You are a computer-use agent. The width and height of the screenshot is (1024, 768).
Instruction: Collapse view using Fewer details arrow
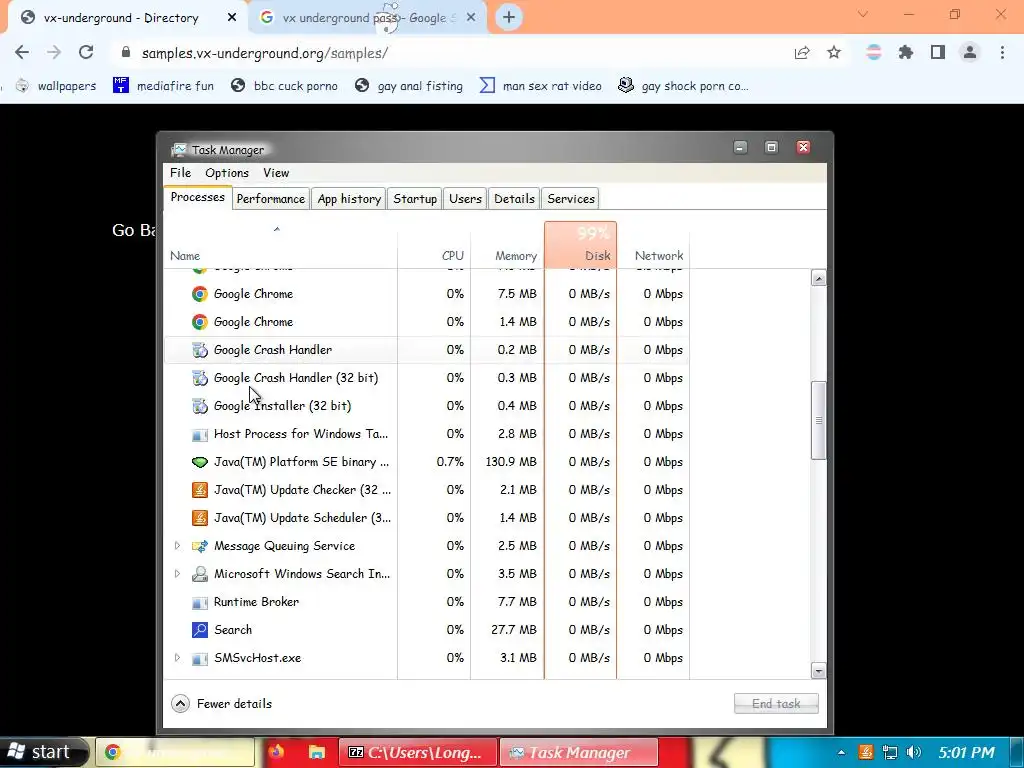tap(180, 703)
